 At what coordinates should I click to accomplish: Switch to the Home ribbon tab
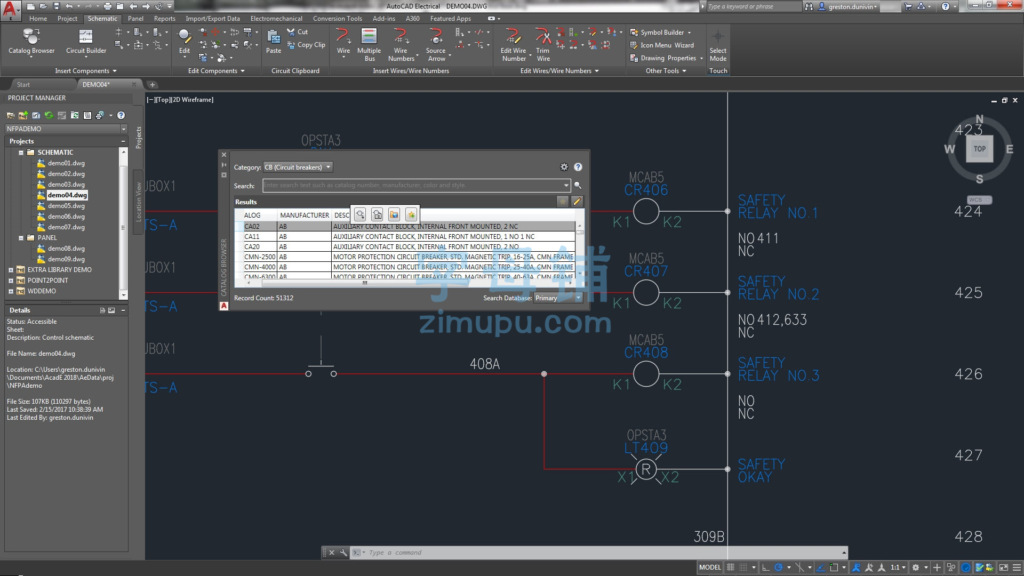(x=38, y=19)
